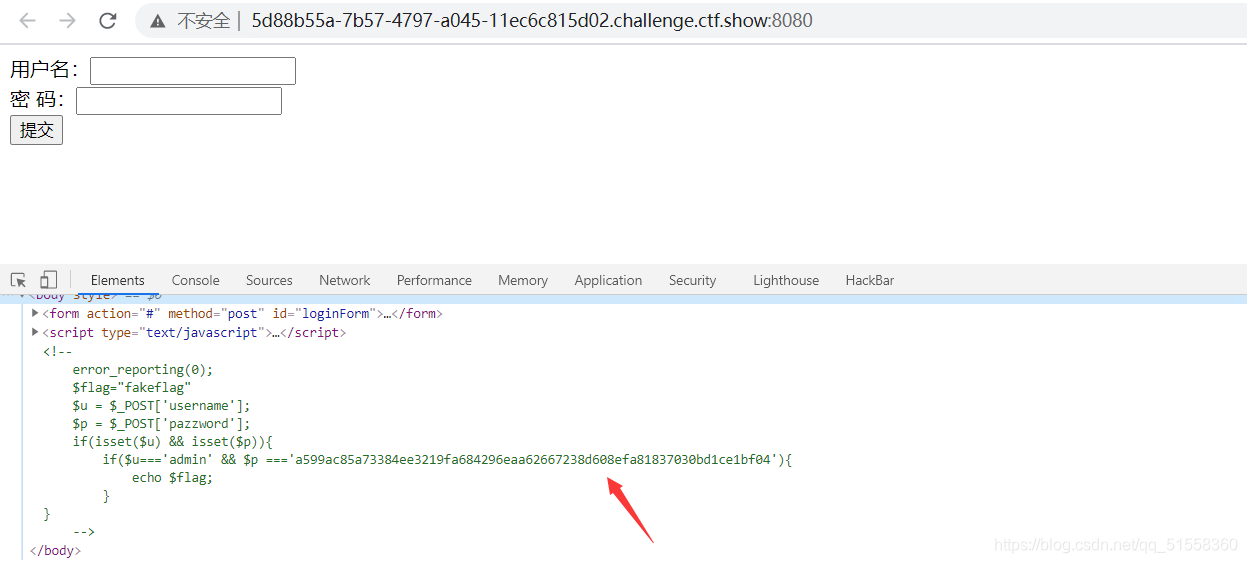
Task: Click the browser back arrow
Action: point(27,20)
